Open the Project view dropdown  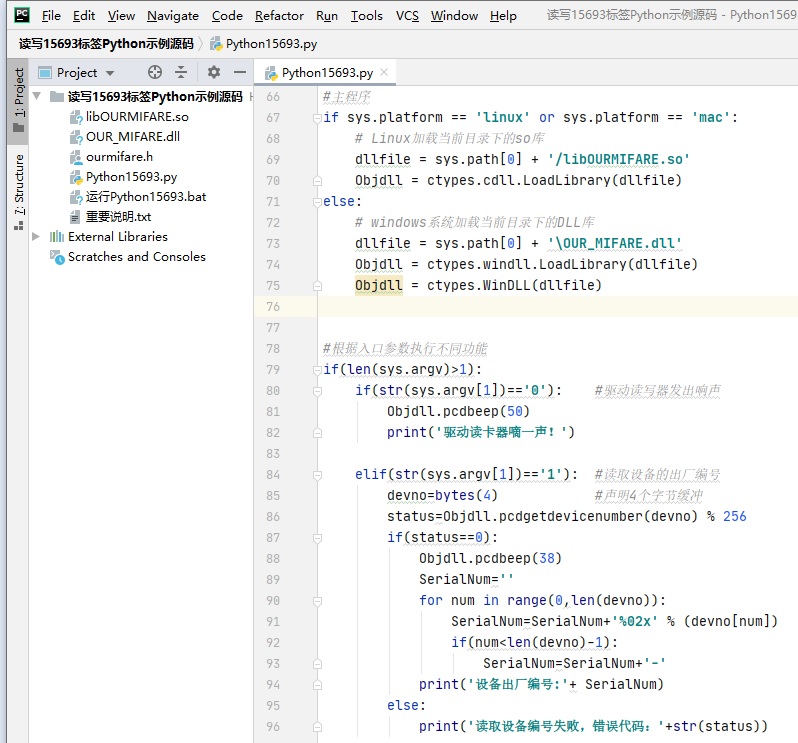tap(110, 73)
